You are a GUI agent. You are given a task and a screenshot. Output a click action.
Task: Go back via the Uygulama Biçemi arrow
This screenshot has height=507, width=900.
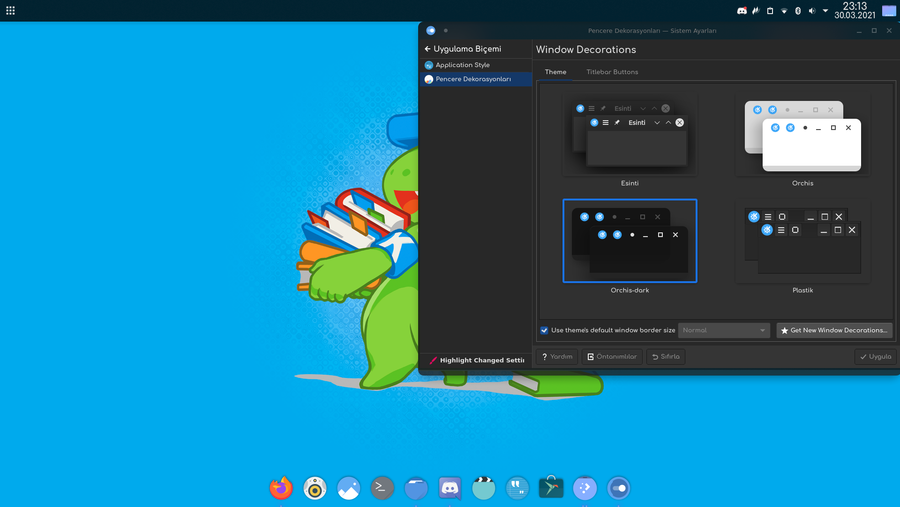(428, 49)
